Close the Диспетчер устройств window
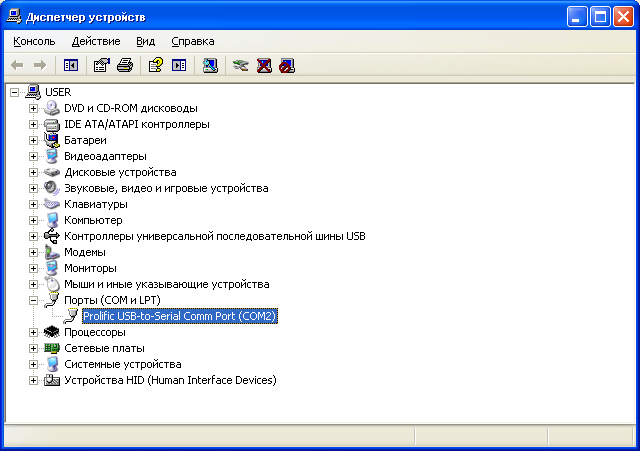Screen dimensions: 640x451 click(623, 17)
